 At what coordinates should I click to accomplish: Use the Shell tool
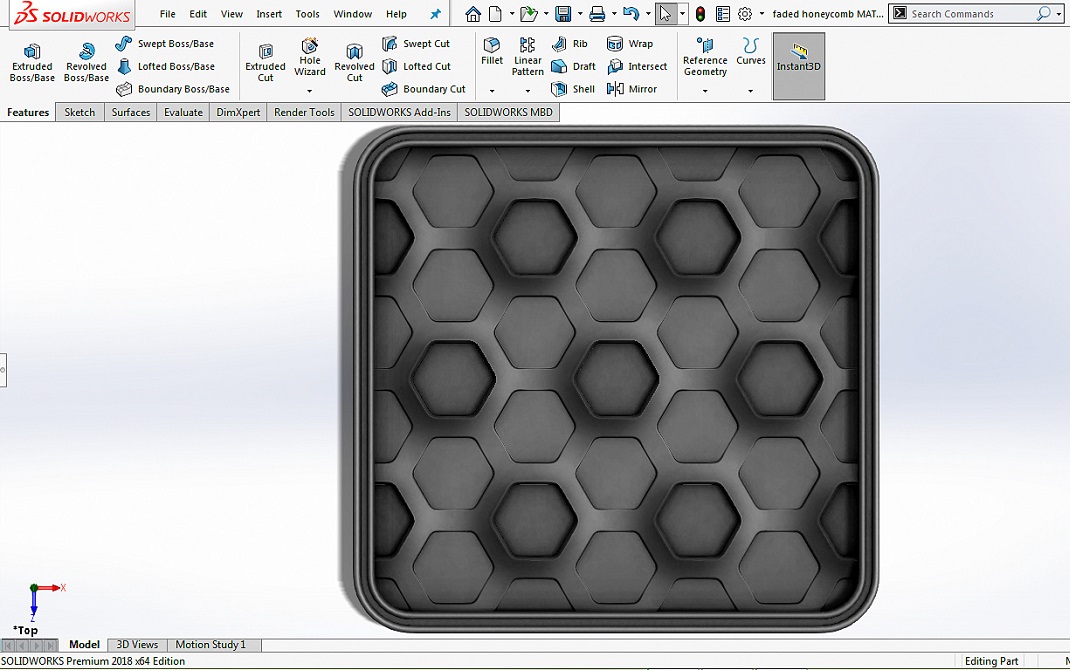pyautogui.click(x=573, y=89)
